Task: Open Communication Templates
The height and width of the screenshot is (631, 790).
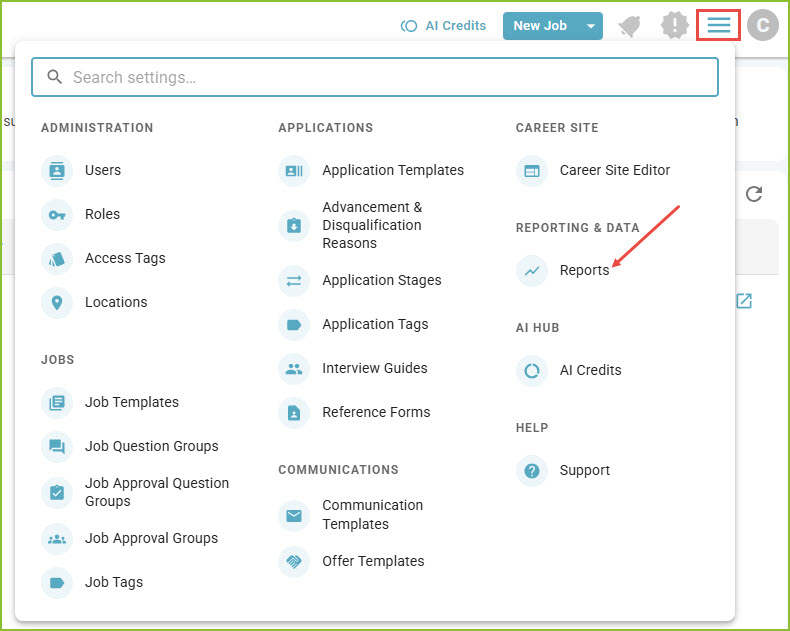Action: point(373,515)
